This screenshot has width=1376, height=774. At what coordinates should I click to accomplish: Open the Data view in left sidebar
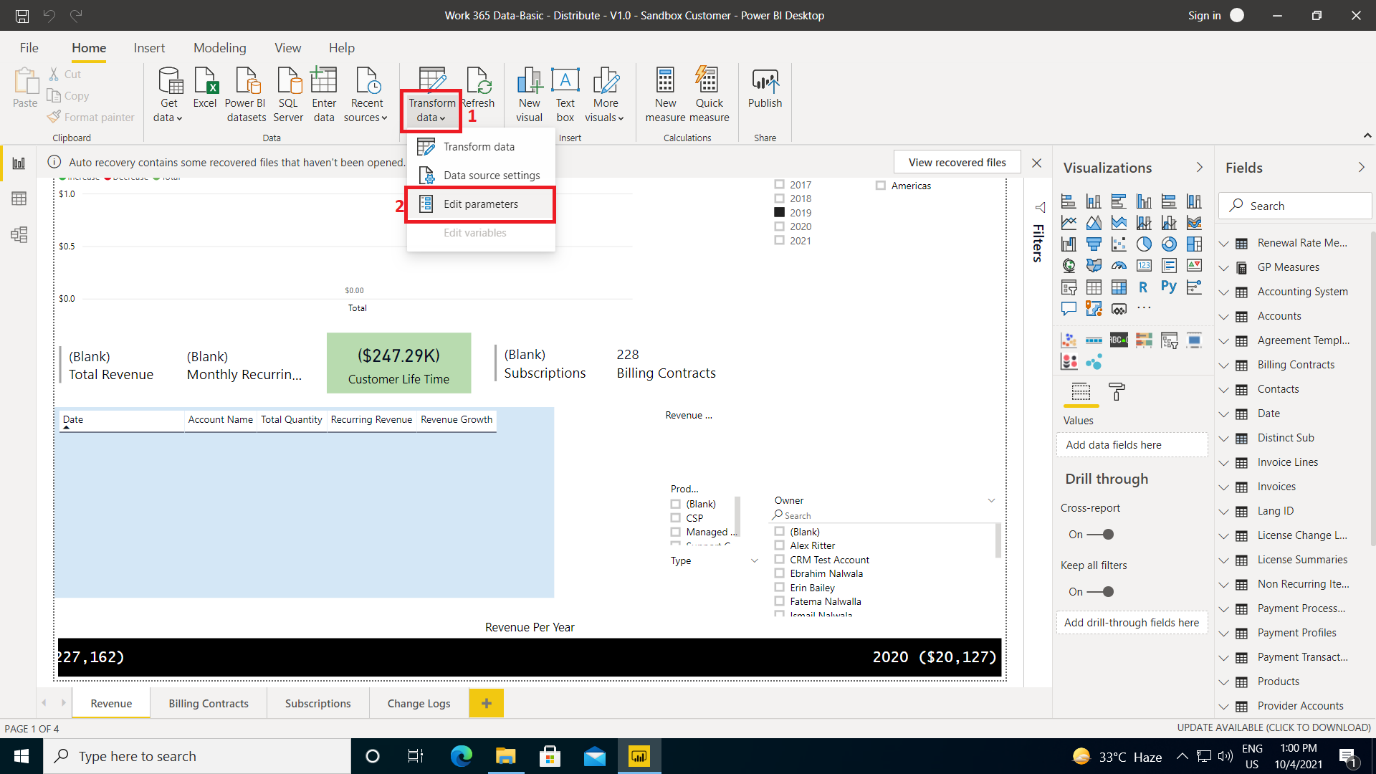18,199
